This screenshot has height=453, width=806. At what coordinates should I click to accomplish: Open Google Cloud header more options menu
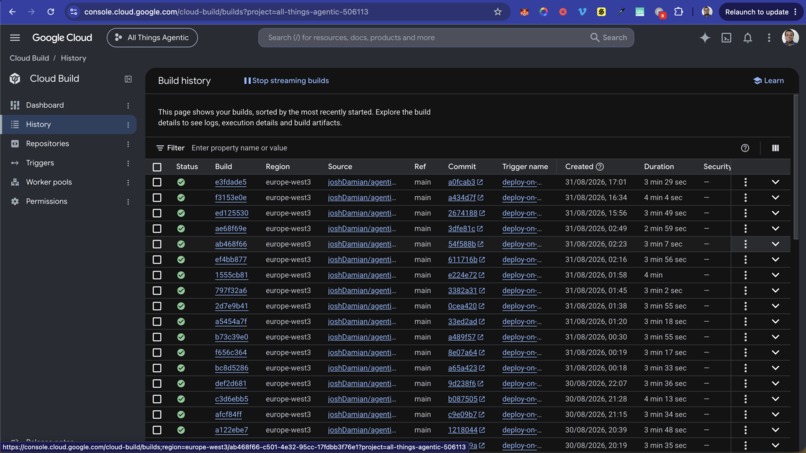[x=769, y=38]
